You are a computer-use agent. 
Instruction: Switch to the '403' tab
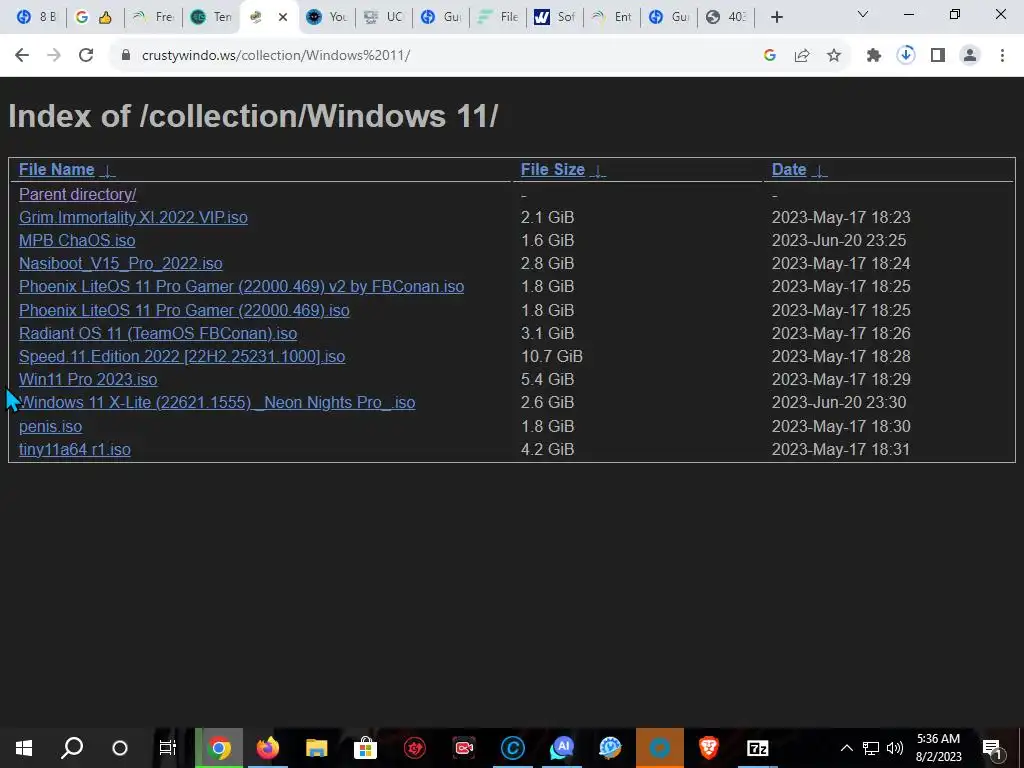click(x=726, y=17)
